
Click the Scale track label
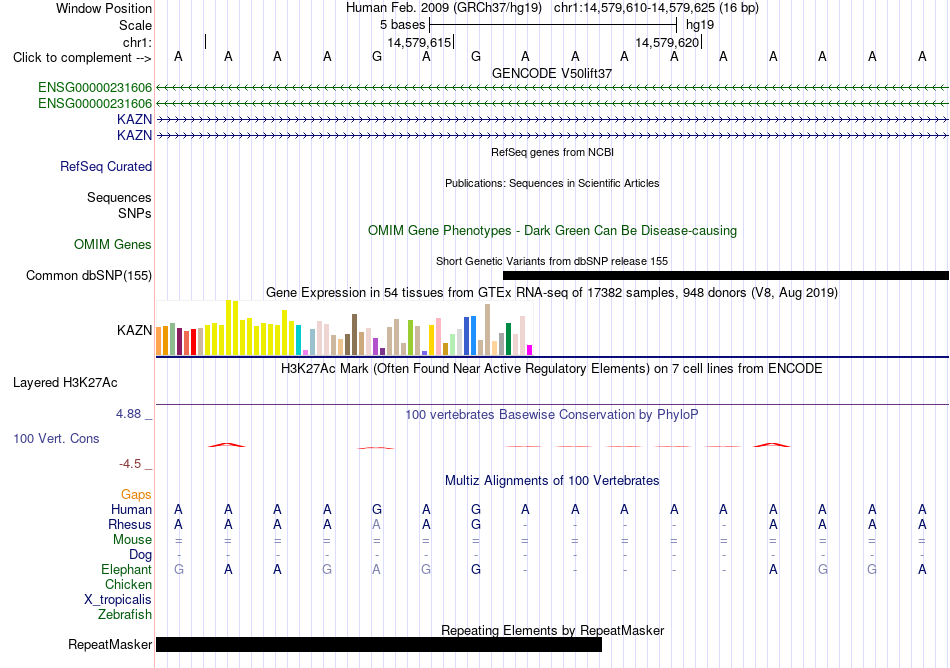click(x=135, y=25)
